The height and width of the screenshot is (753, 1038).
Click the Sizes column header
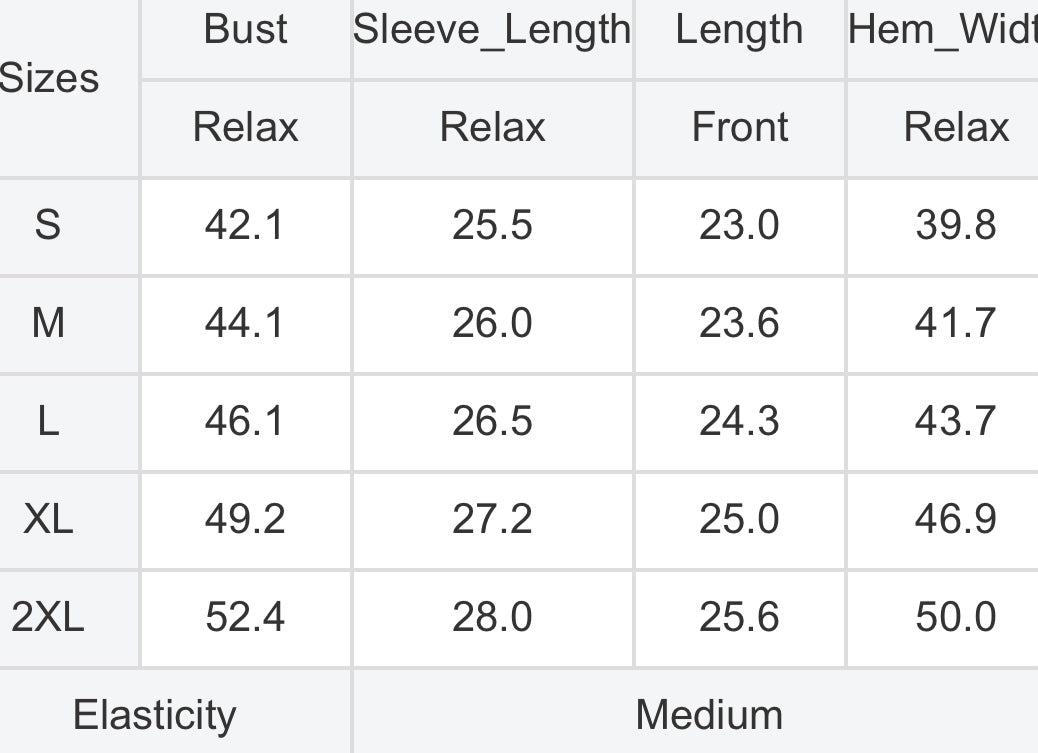[x=49, y=78]
